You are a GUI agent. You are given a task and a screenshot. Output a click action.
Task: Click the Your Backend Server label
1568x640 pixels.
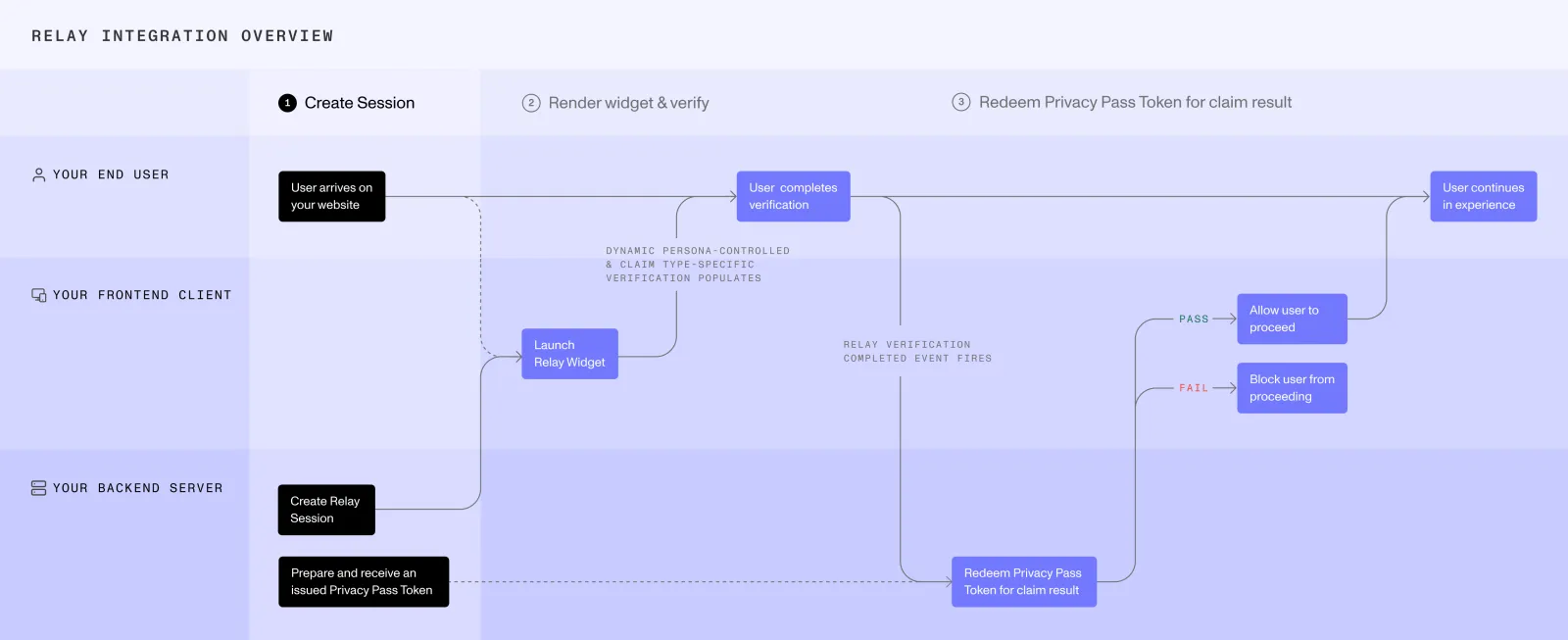click(x=138, y=488)
